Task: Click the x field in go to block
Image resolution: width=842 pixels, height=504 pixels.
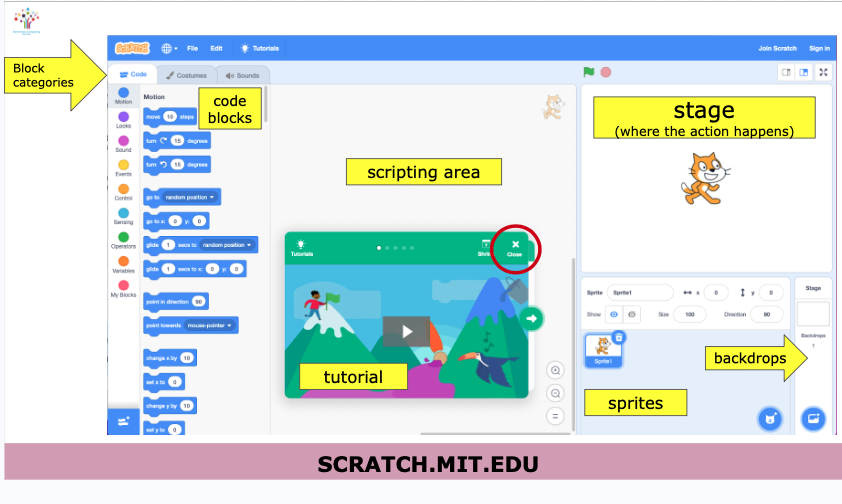Action: click(x=175, y=221)
